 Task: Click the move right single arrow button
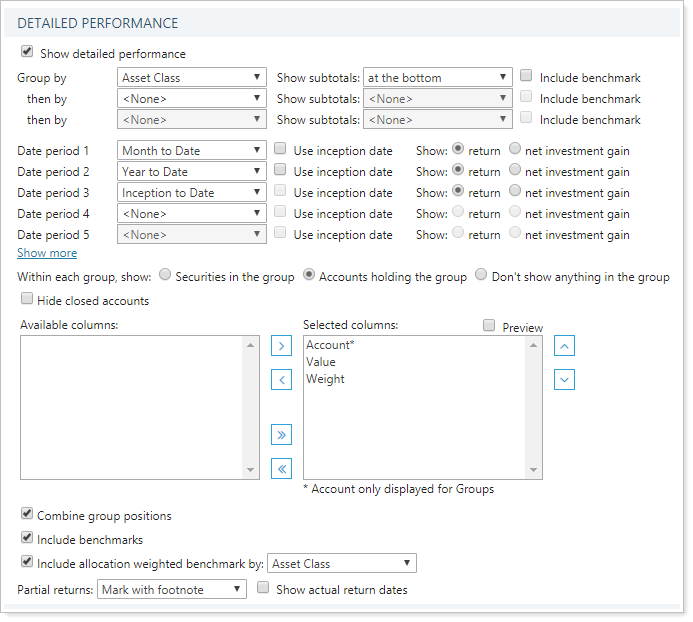(x=283, y=346)
